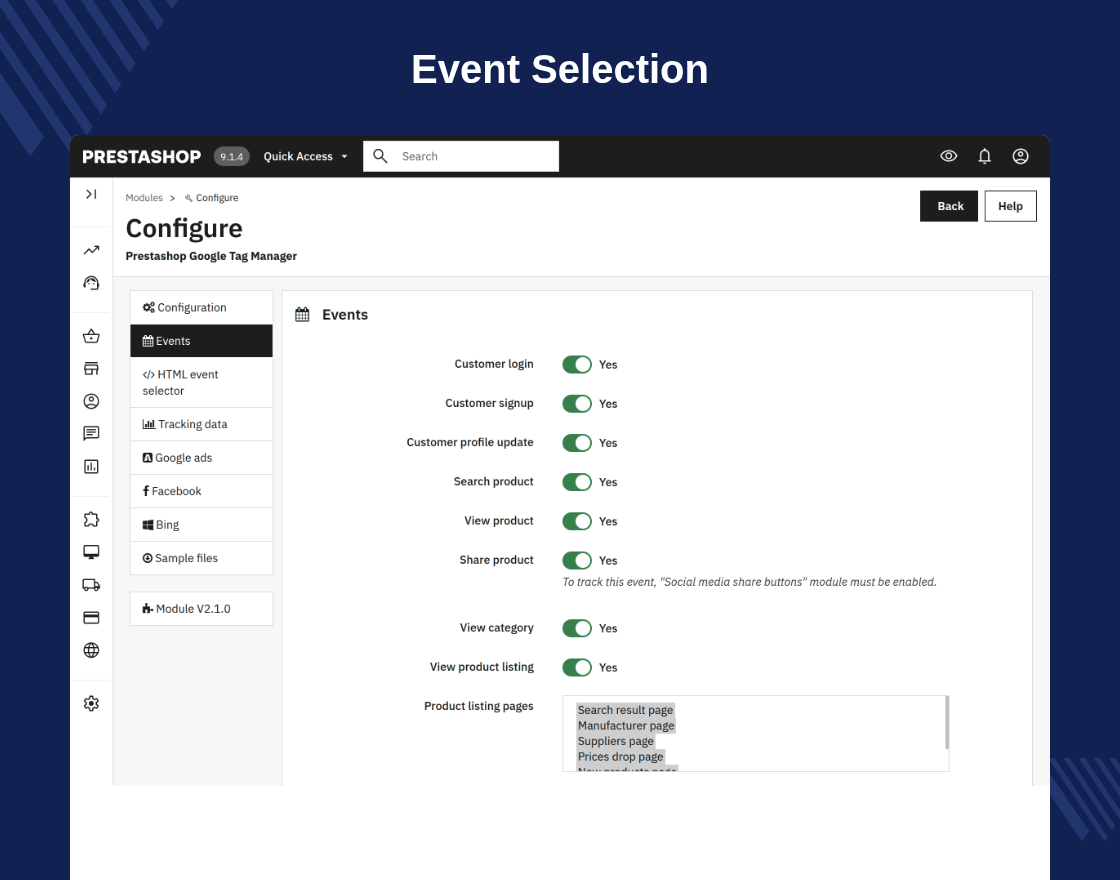This screenshot has width=1120, height=880.
Task: Open International globe icon in sidebar
Action: pyautogui.click(x=91, y=650)
